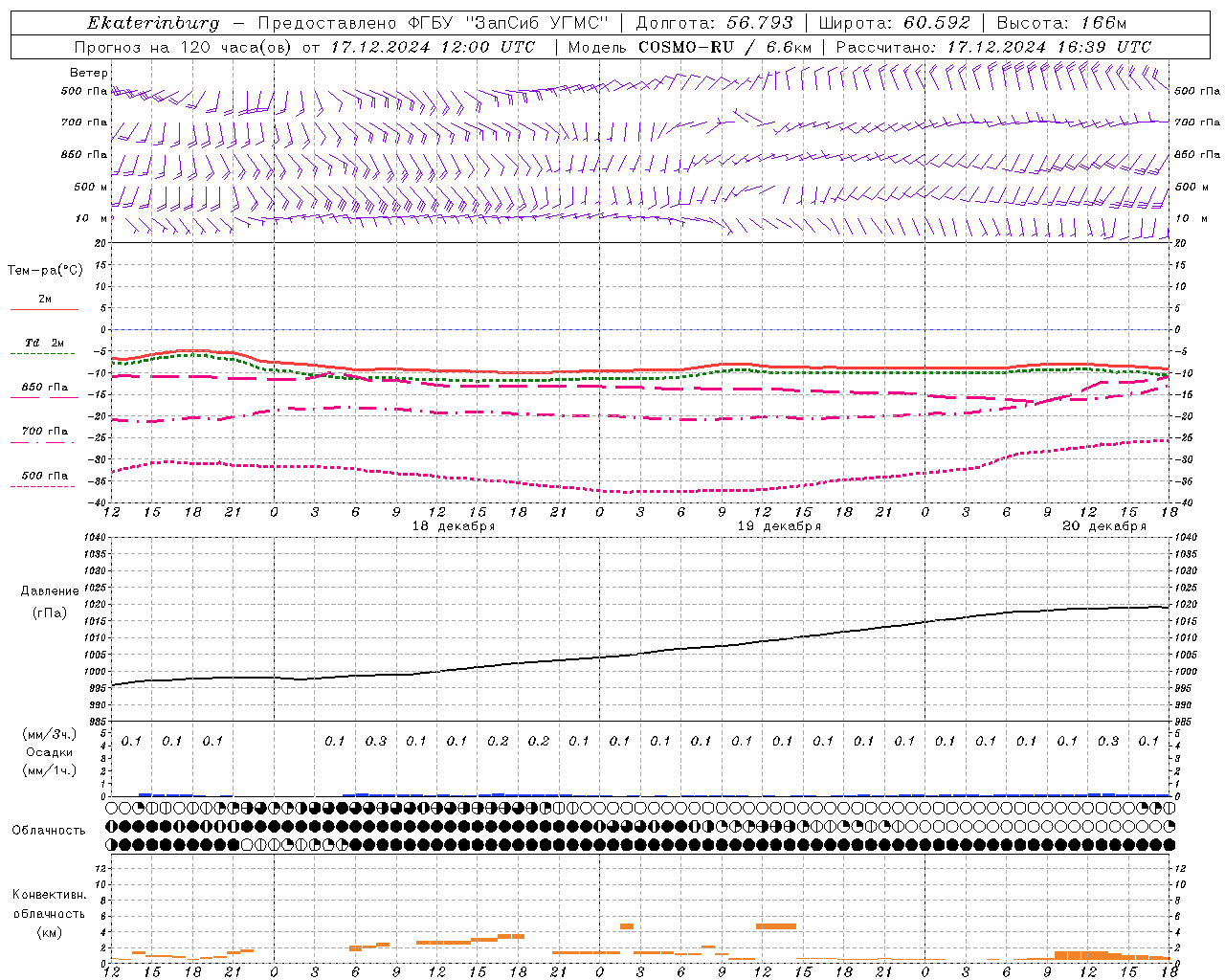Click the Облачность cloudiness row label
This screenshot has height=980, width=1225.
pos(49,830)
